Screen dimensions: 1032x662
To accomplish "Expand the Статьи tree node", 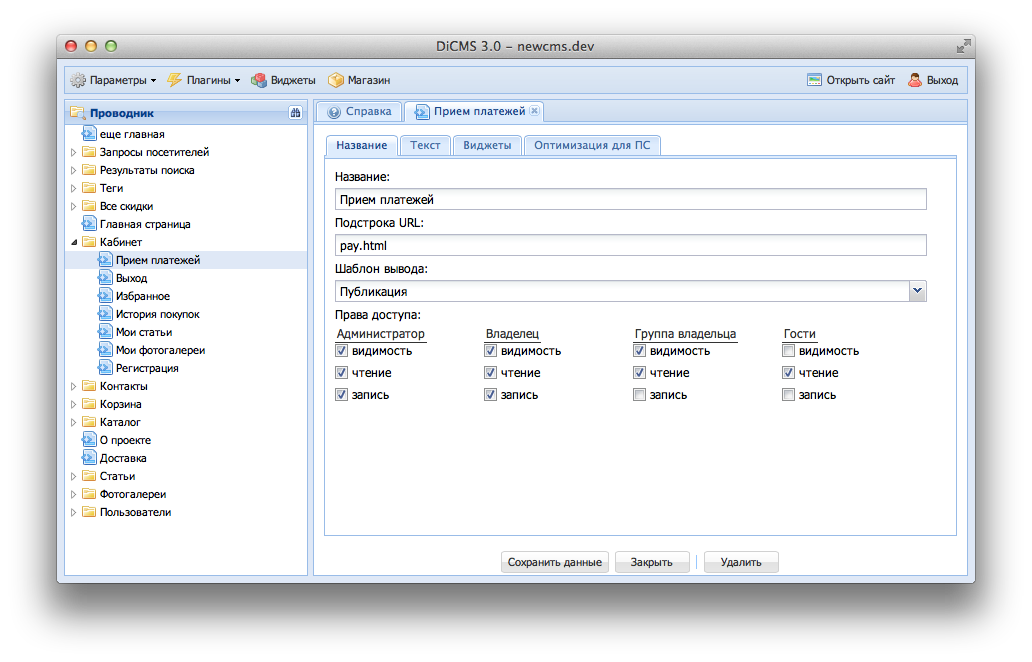I will [x=74, y=476].
